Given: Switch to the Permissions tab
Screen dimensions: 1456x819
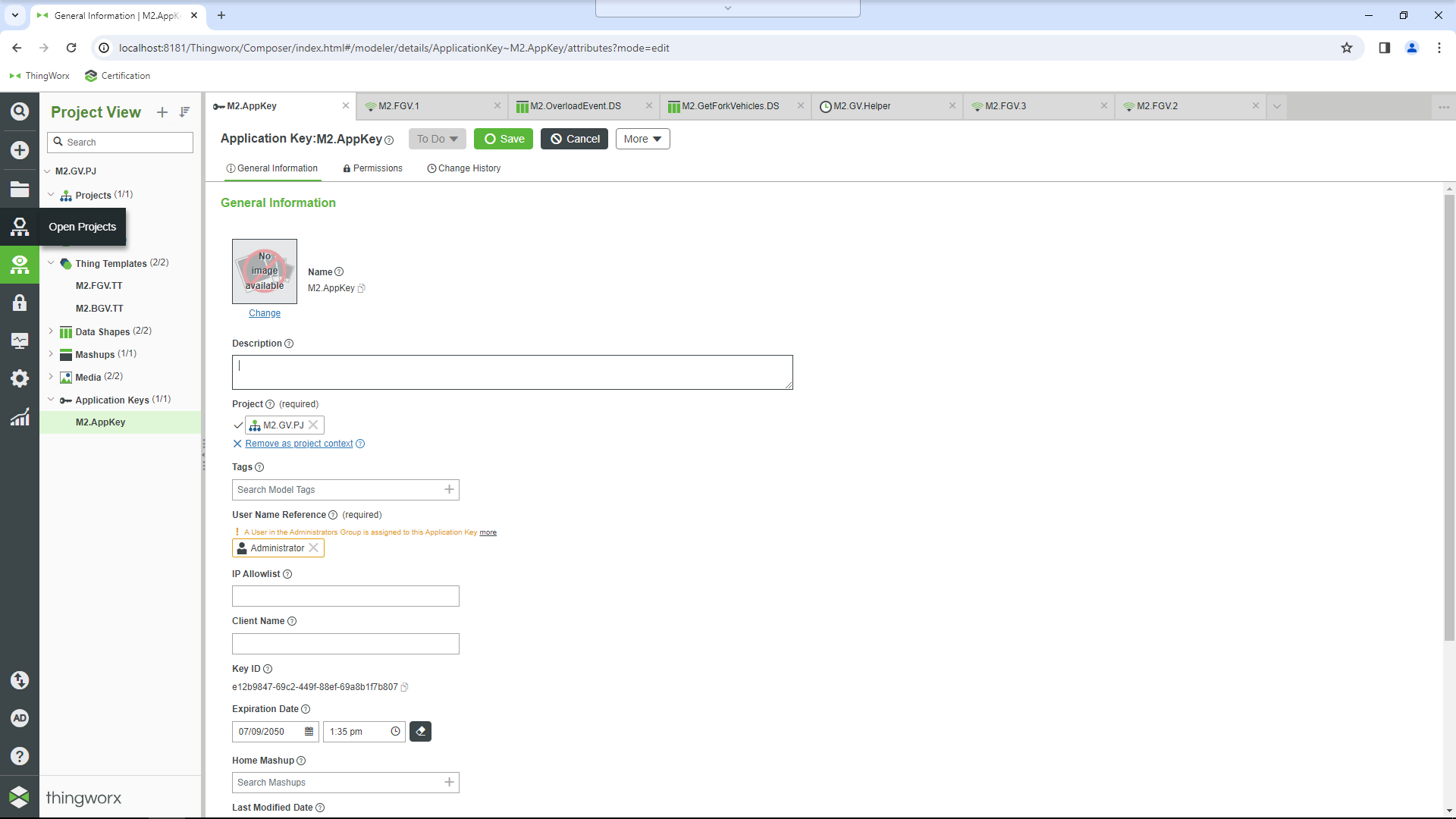Looking at the screenshot, I should click(372, 168).
